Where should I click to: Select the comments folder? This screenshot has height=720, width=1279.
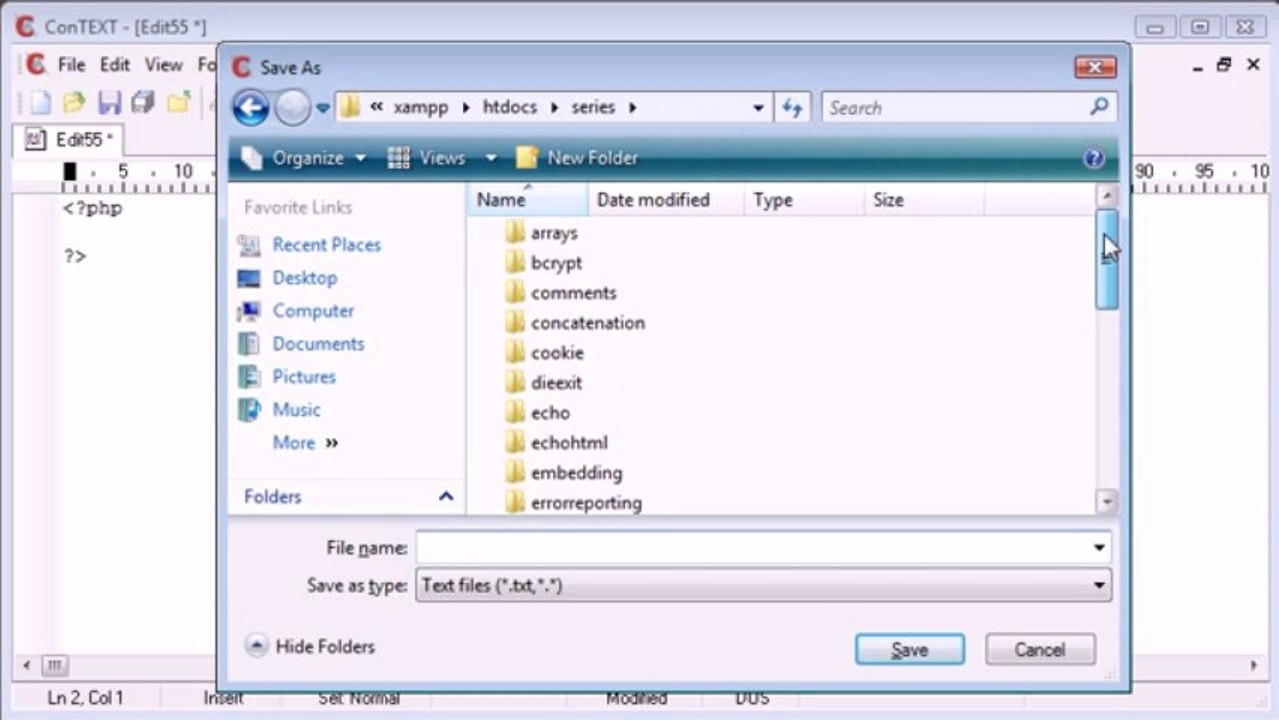tap(560, 293)
